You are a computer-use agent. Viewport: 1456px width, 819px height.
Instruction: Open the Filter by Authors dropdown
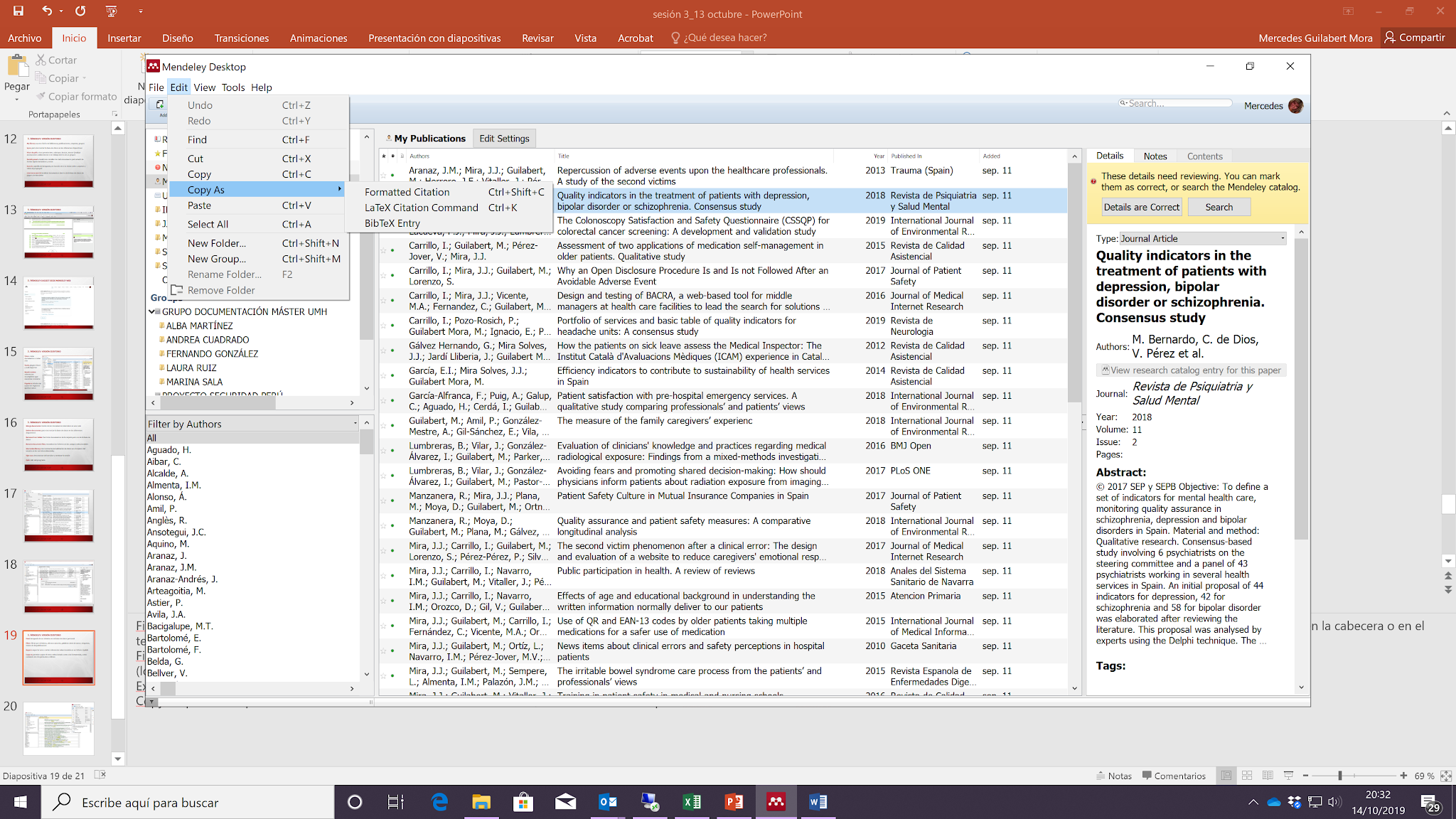pos(355,424)
